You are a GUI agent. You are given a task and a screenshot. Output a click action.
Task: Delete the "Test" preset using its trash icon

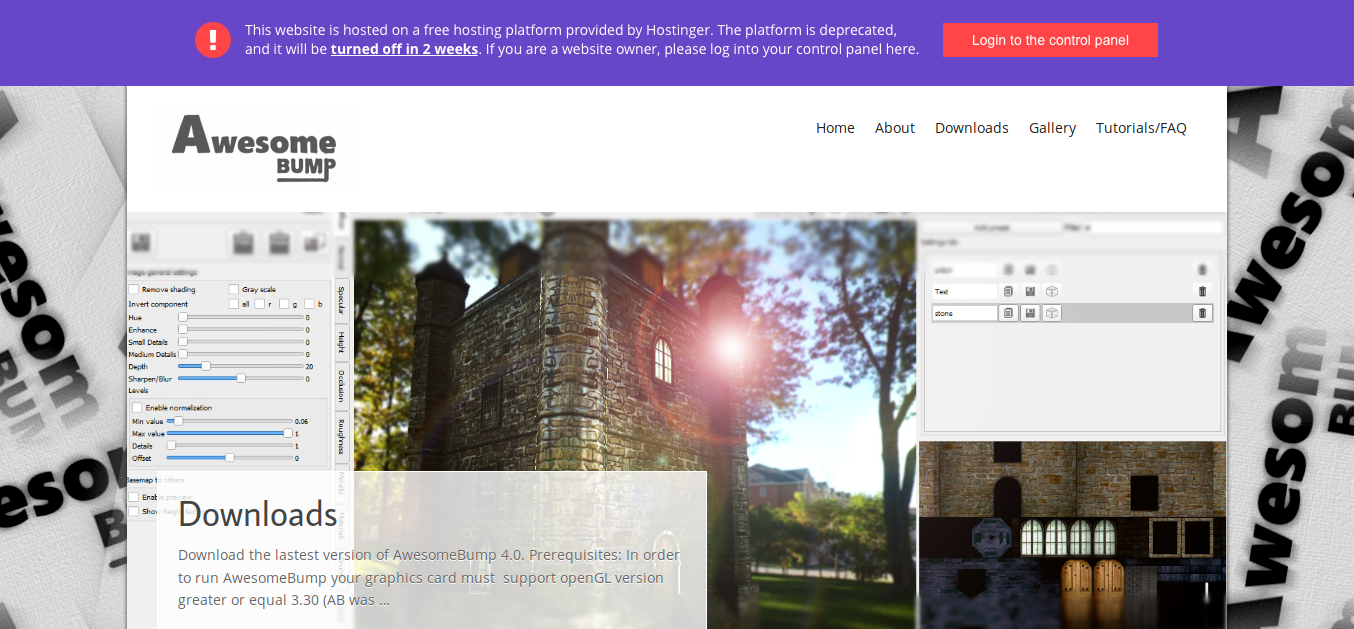(1202, 291)
